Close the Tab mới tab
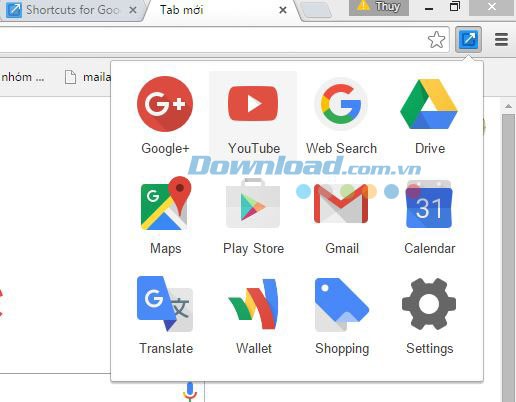Viewport: 516px width, 402px height. tap(283, 10)
